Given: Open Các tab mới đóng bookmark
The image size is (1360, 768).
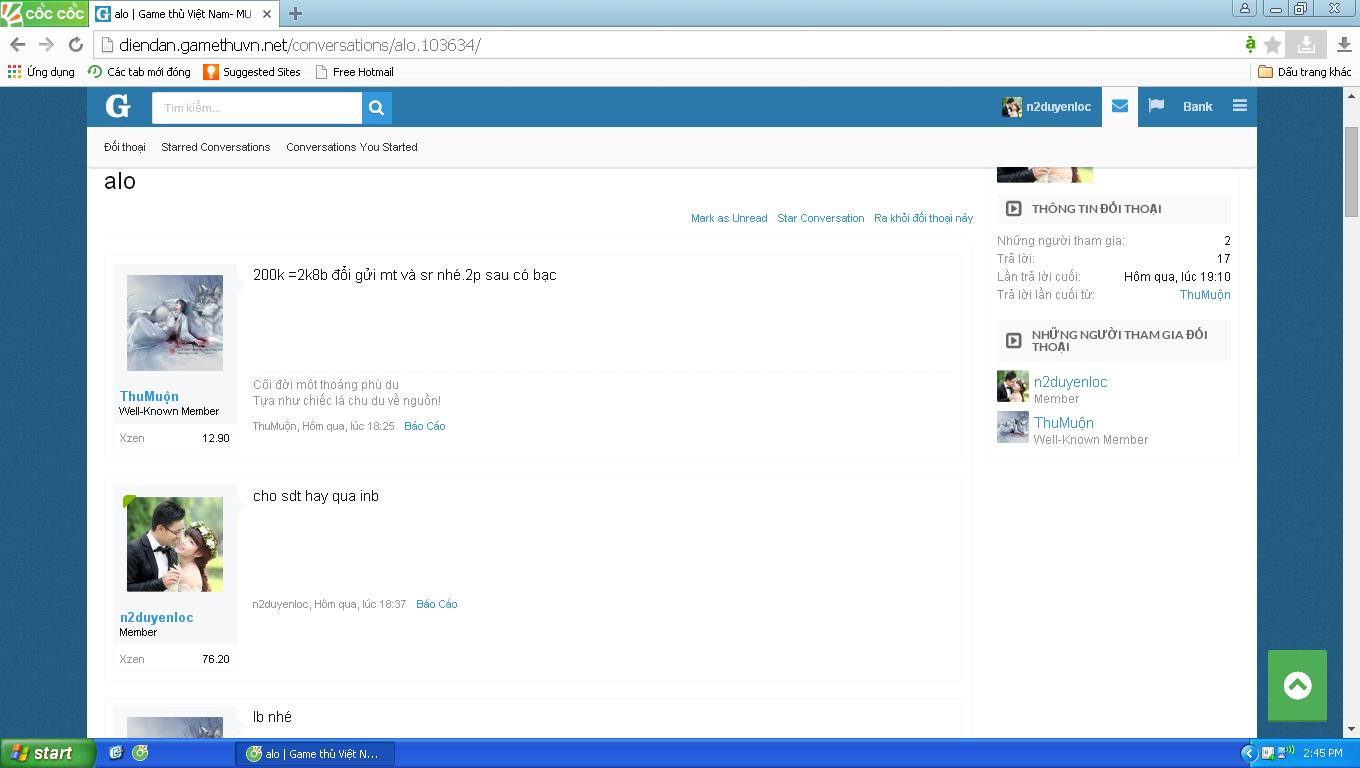Looking at the screenshot, I should [139, 72].
